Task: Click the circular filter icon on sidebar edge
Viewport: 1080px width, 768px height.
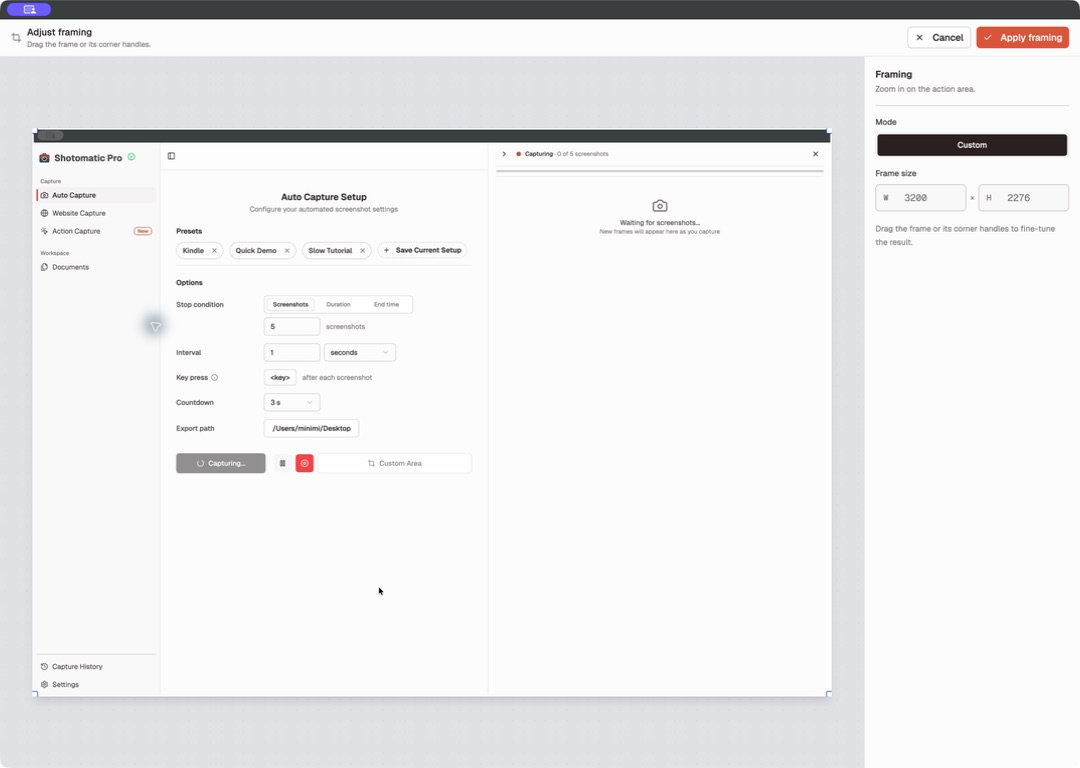Action: (x=155, y=326)
